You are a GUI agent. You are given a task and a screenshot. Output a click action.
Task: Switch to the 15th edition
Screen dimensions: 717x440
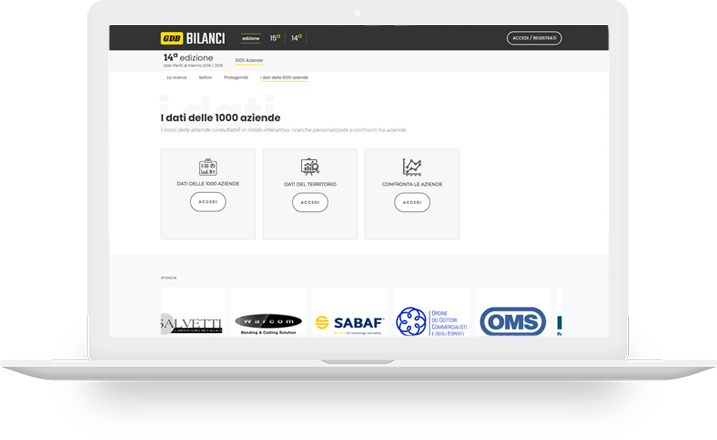pos(275,38)
